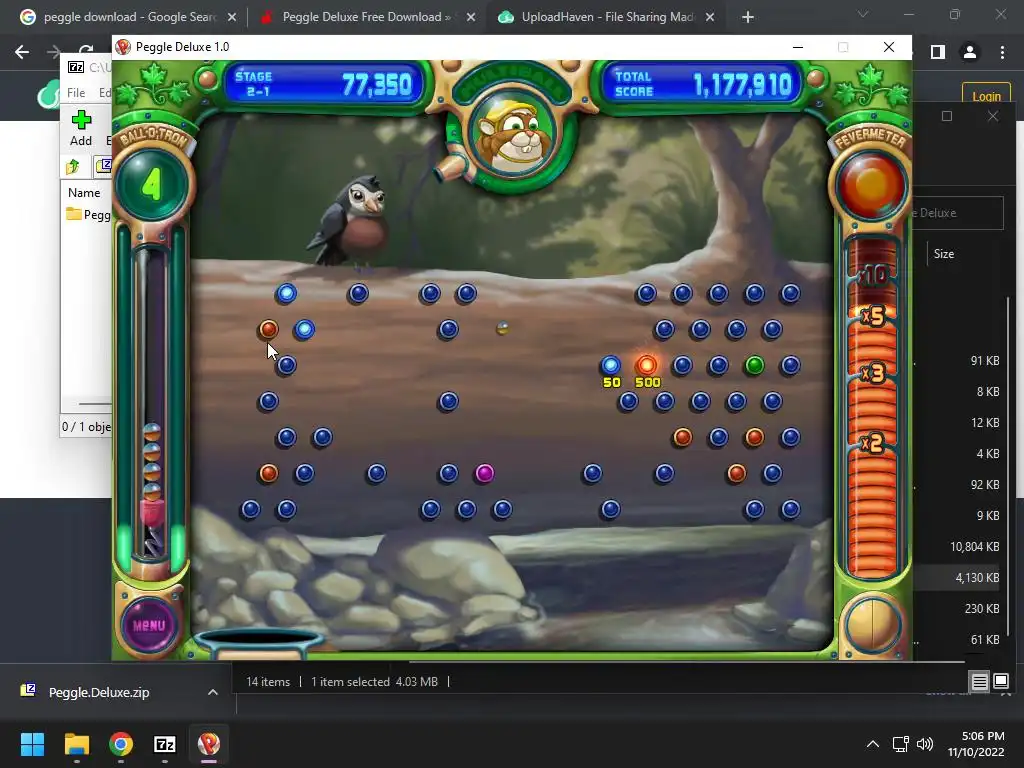Close the Peggle Deluxe Free Download tab
The width and height of the screenshot is (1024, 768).
pos(471,18)
